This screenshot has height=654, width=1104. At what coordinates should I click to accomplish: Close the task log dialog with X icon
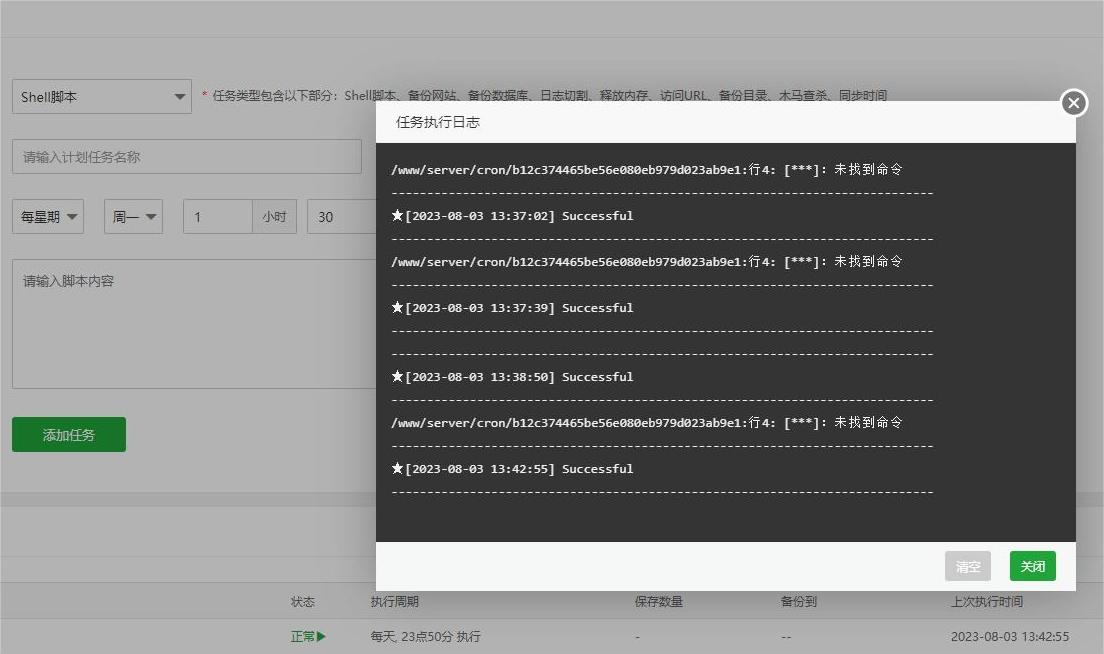pyautogui.click(x=1074, y=103)
